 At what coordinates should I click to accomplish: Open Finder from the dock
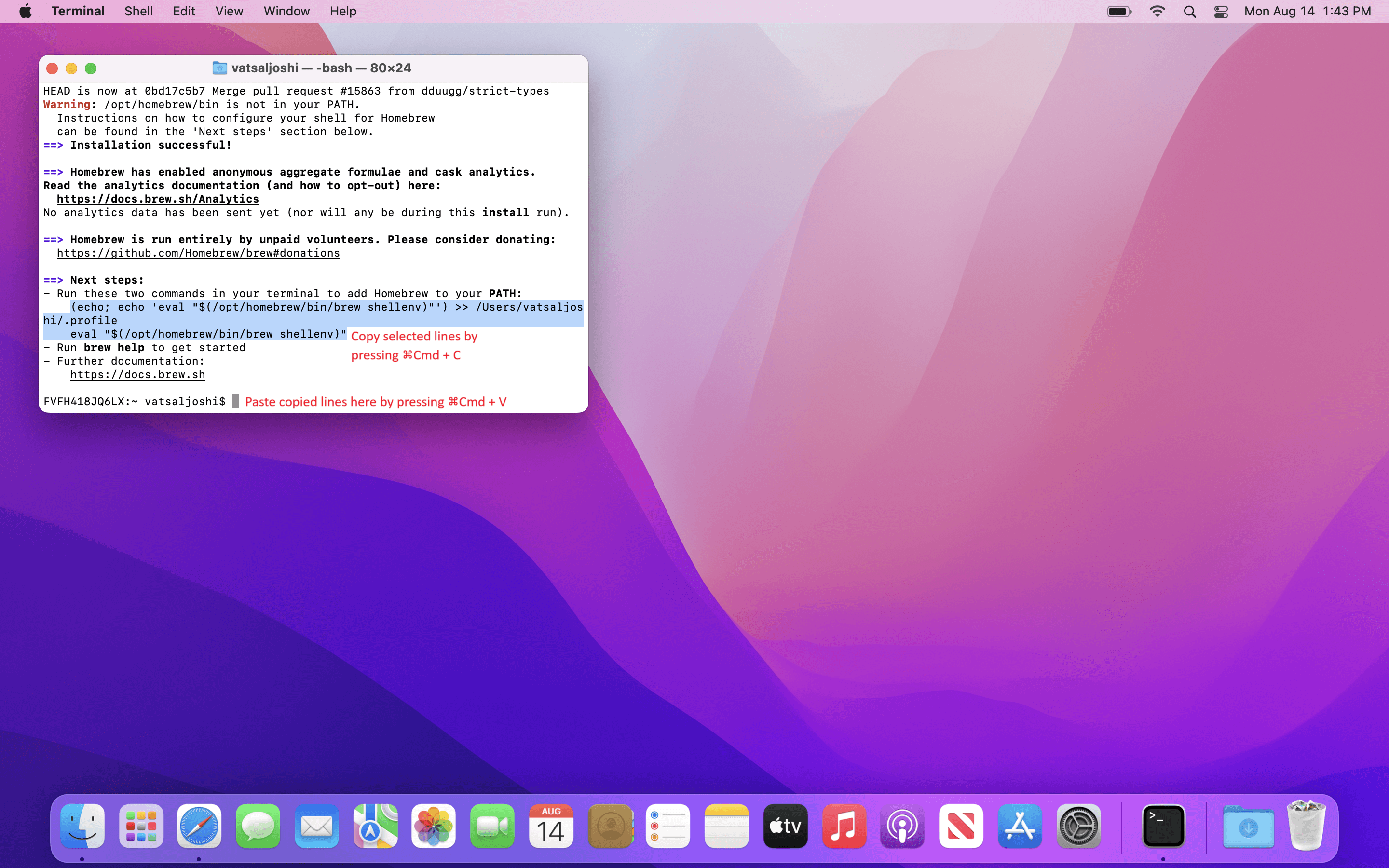[82, 827]
